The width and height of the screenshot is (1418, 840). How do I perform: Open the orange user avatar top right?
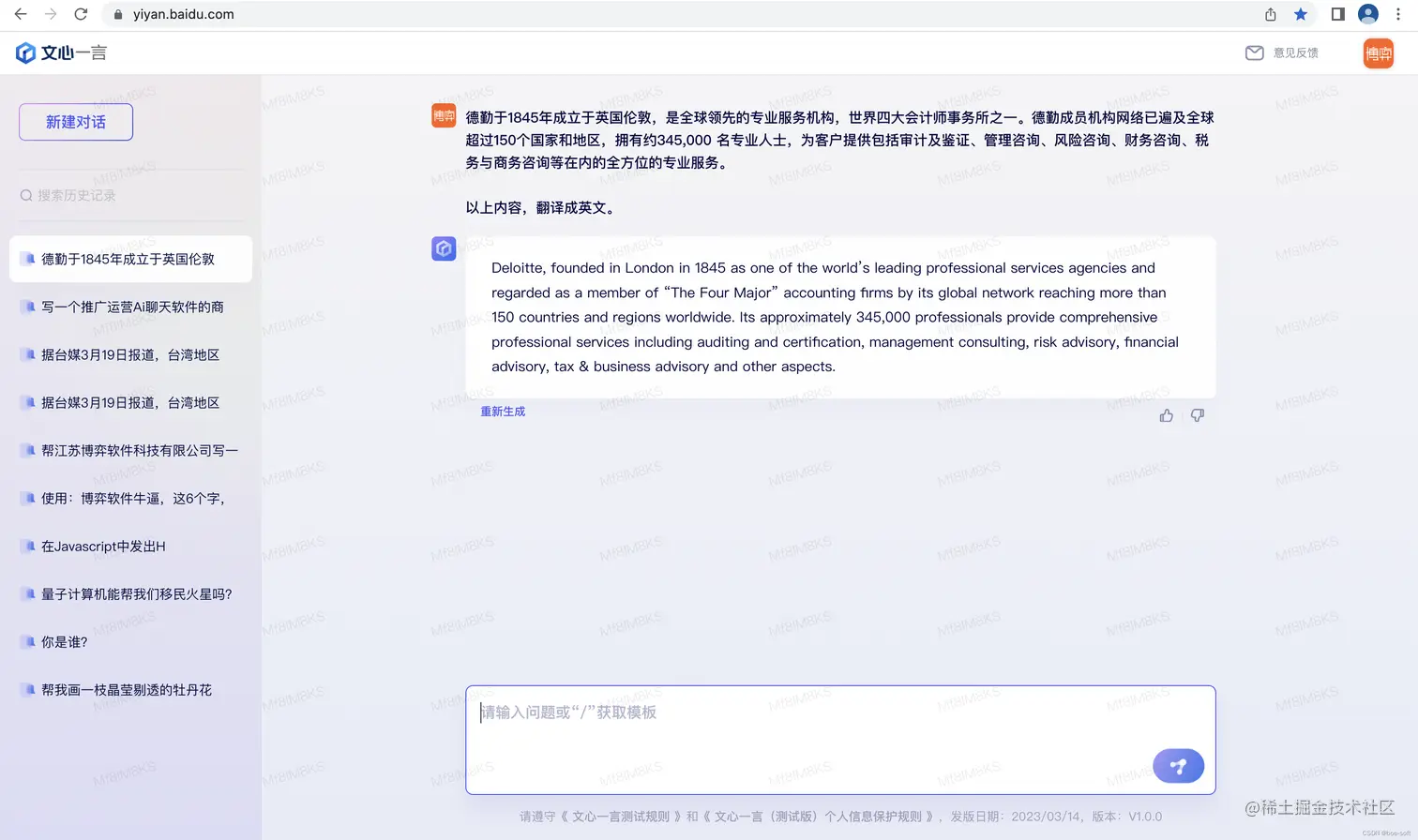[1378, 53]
